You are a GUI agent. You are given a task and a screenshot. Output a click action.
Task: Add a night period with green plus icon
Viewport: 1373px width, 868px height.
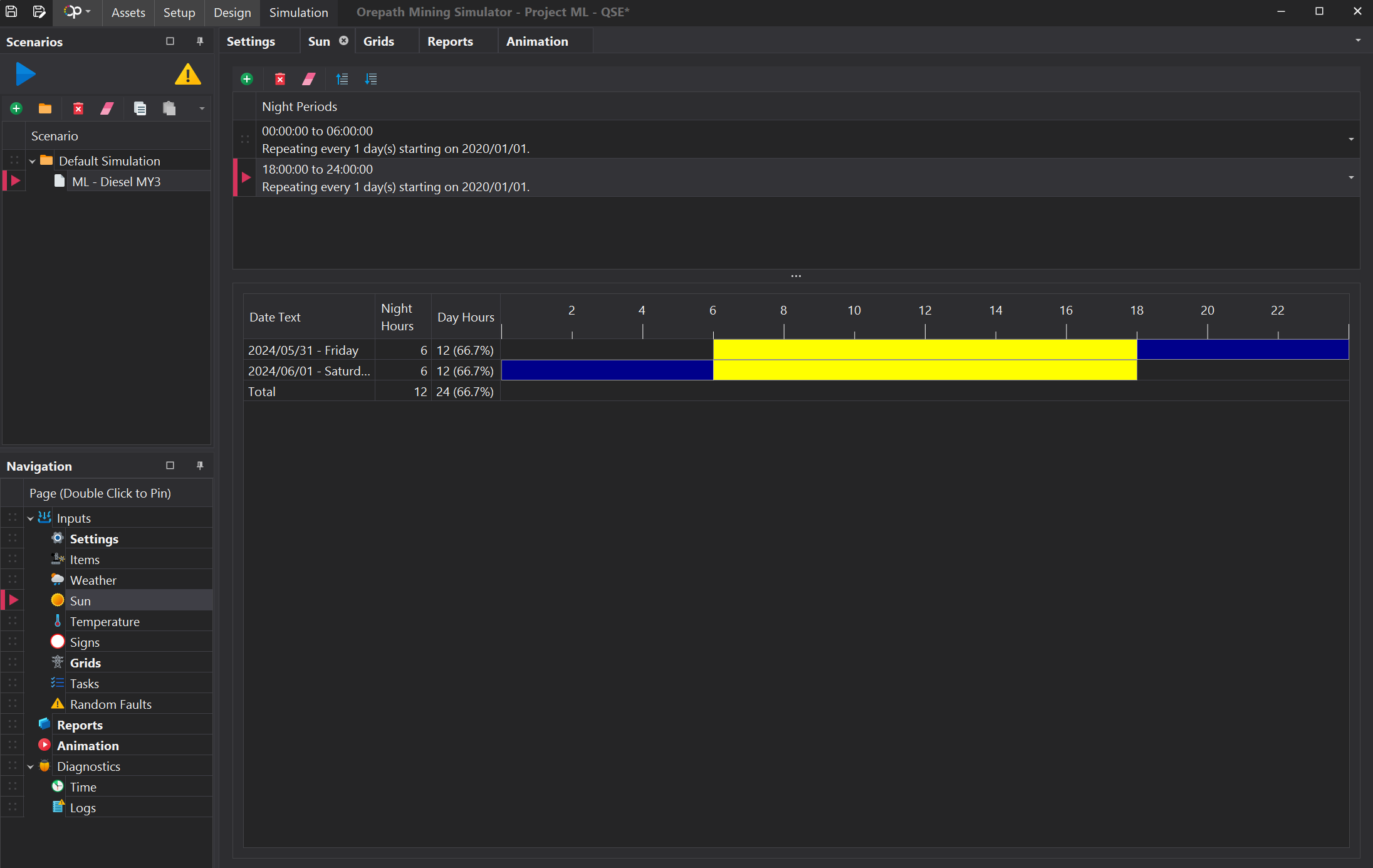pyautogui.click(x=247, y=79)
